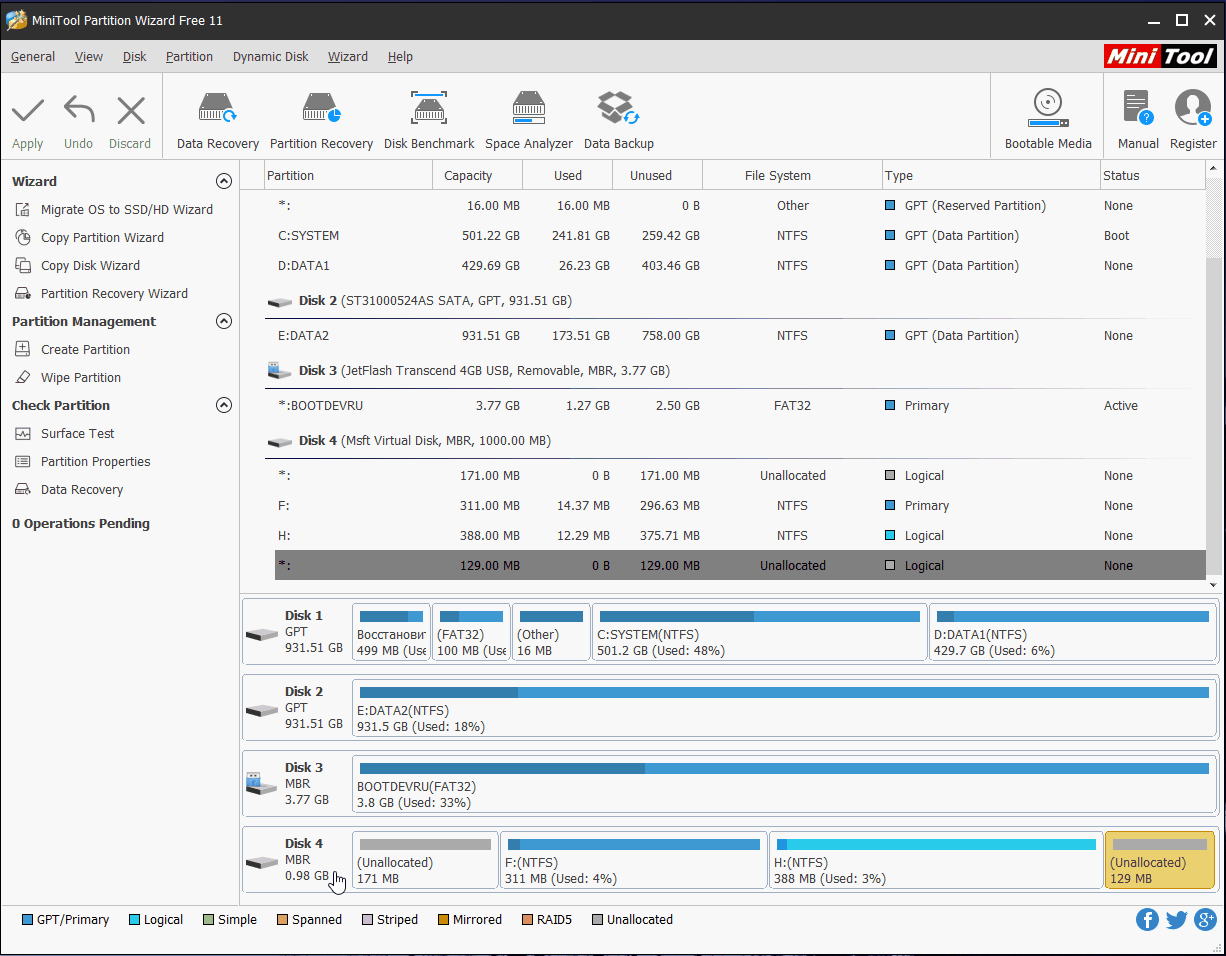Select Disk 2 icon in disk map
This screenshot has width=1226, height=956.
(262, 710)
